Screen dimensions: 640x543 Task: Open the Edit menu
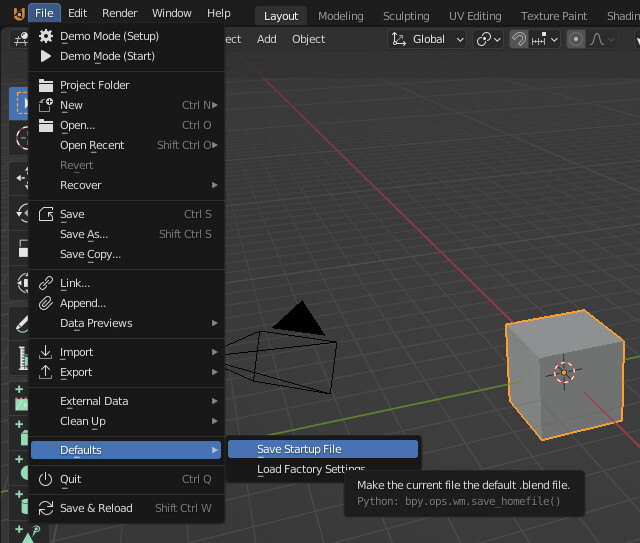[x=78, y=13]
